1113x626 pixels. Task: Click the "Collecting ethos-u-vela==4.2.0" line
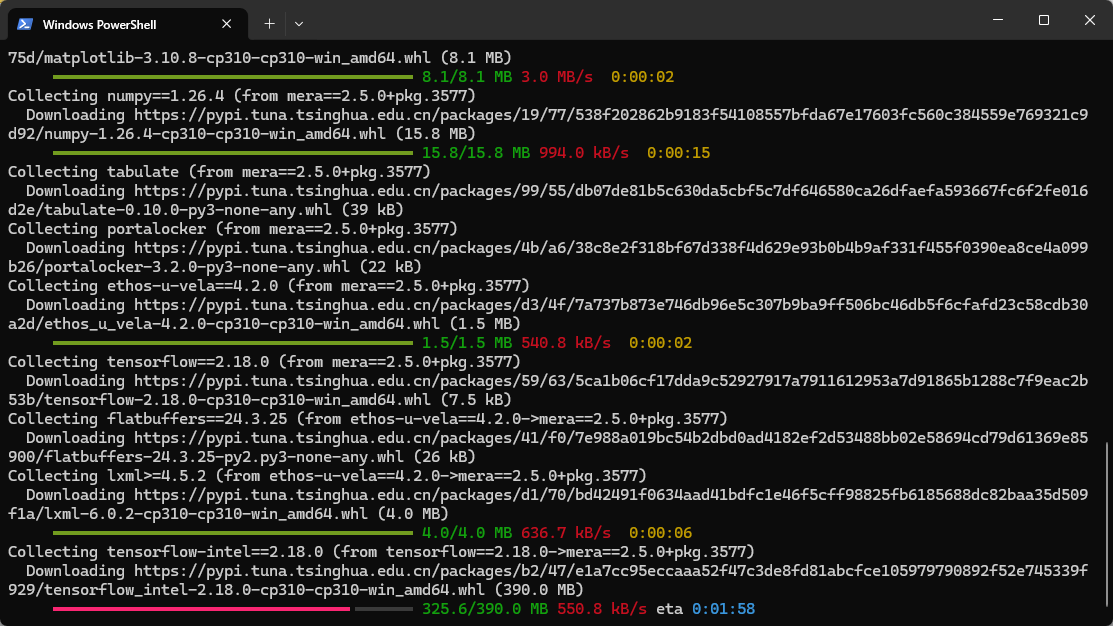pyautogui.click(x=268, y=286)
